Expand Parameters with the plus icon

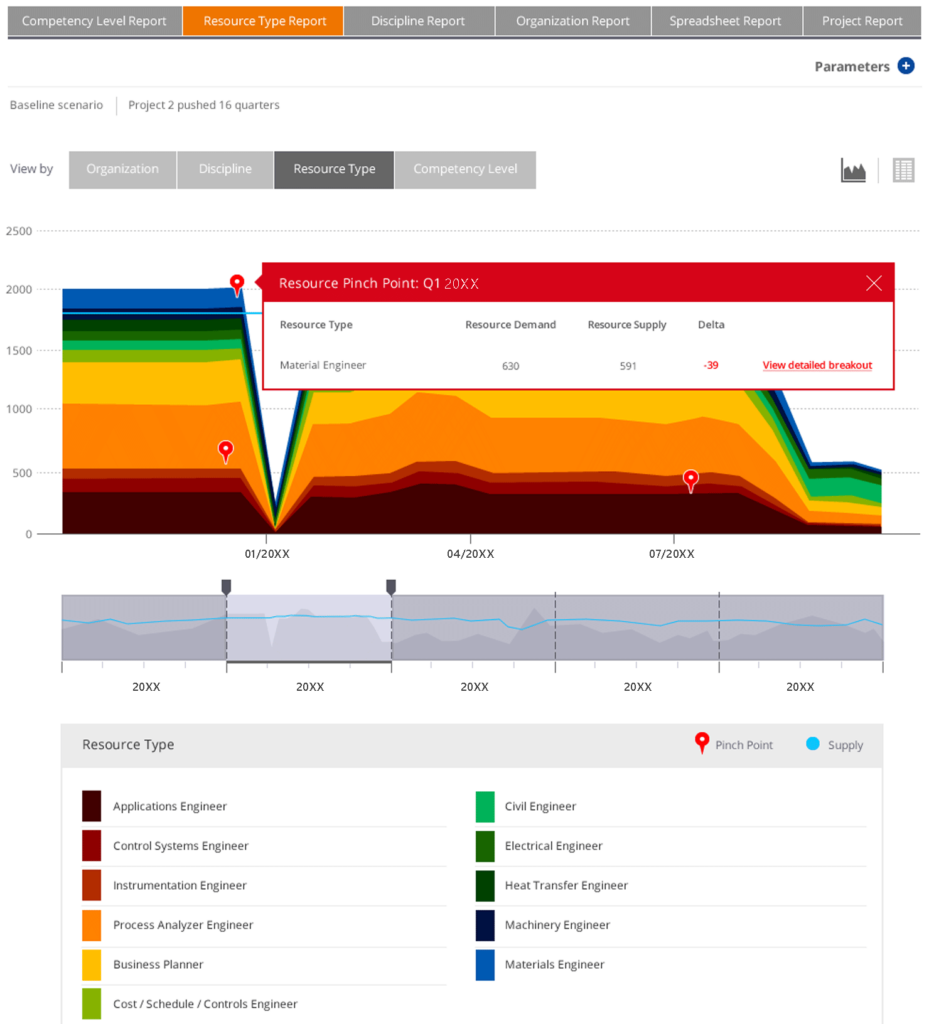[x=906, y=66]
